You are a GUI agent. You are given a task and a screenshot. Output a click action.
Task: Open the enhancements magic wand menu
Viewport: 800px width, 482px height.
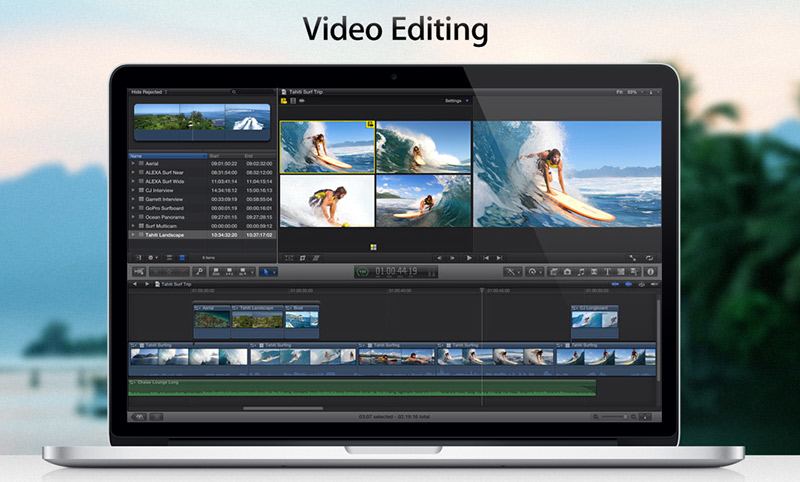(512, 272)
